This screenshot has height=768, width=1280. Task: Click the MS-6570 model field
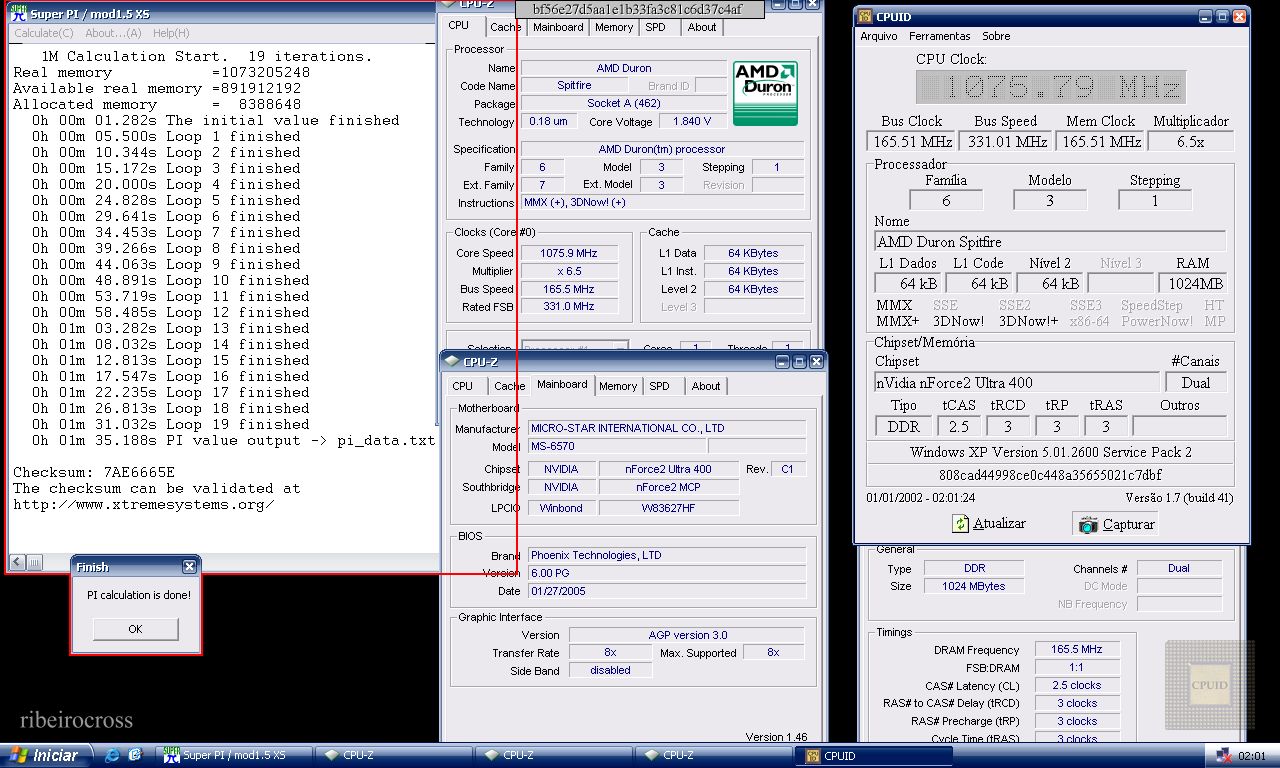pos(616,446)
